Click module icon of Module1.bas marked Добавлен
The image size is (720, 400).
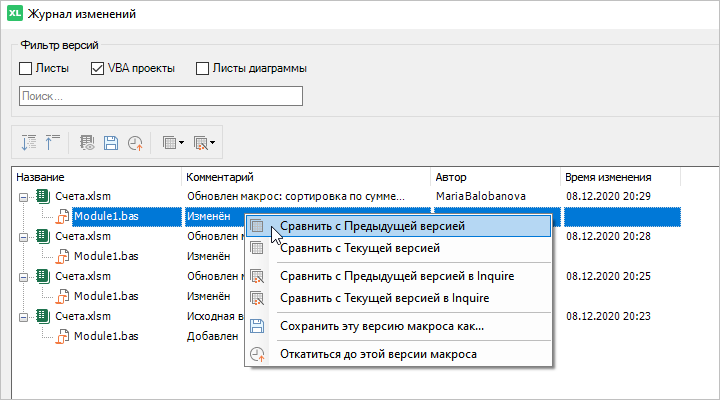[x=62, y=337]
